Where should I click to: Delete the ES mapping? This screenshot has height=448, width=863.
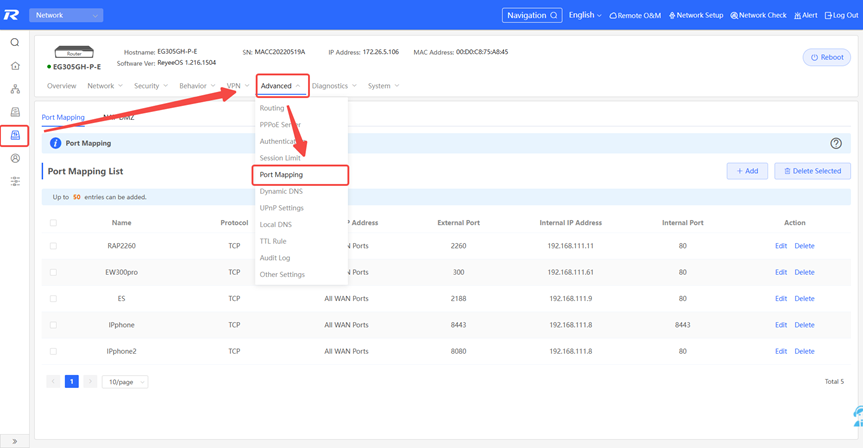pos(804,299)
